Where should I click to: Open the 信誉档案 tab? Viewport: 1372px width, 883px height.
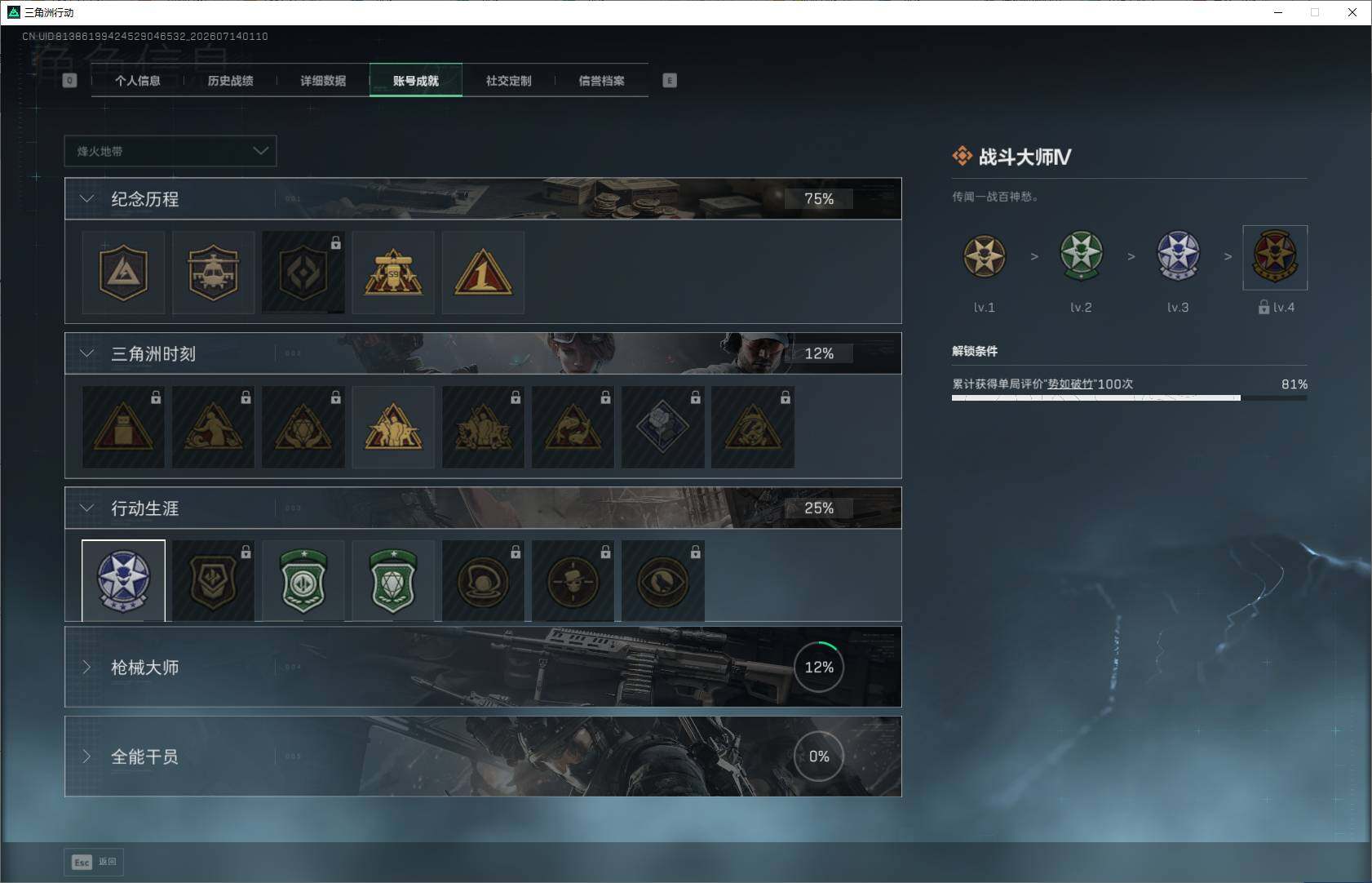coord(602,81)
